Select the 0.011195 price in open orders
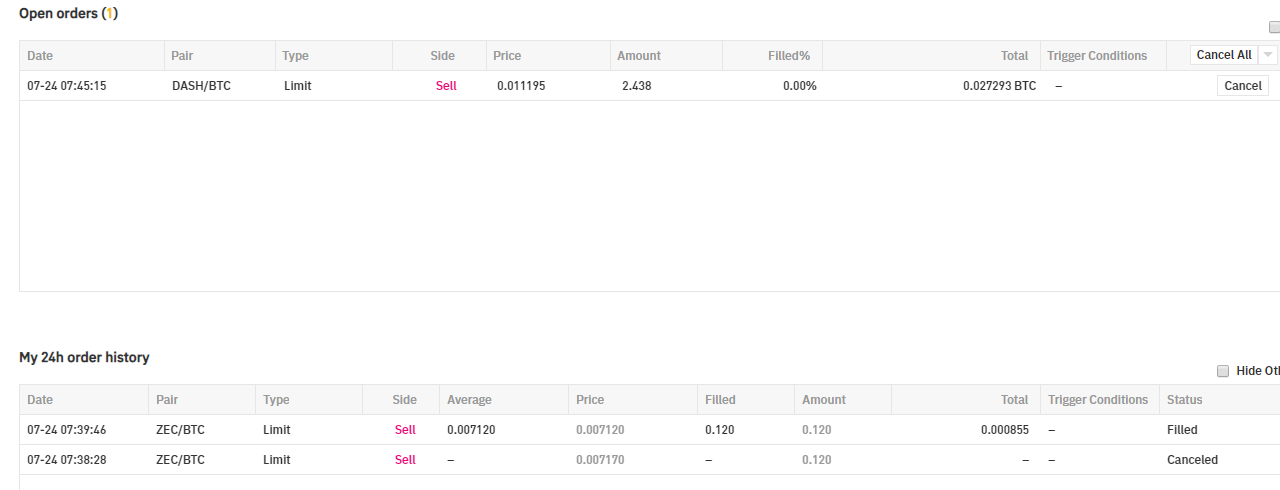 [520, 86]
